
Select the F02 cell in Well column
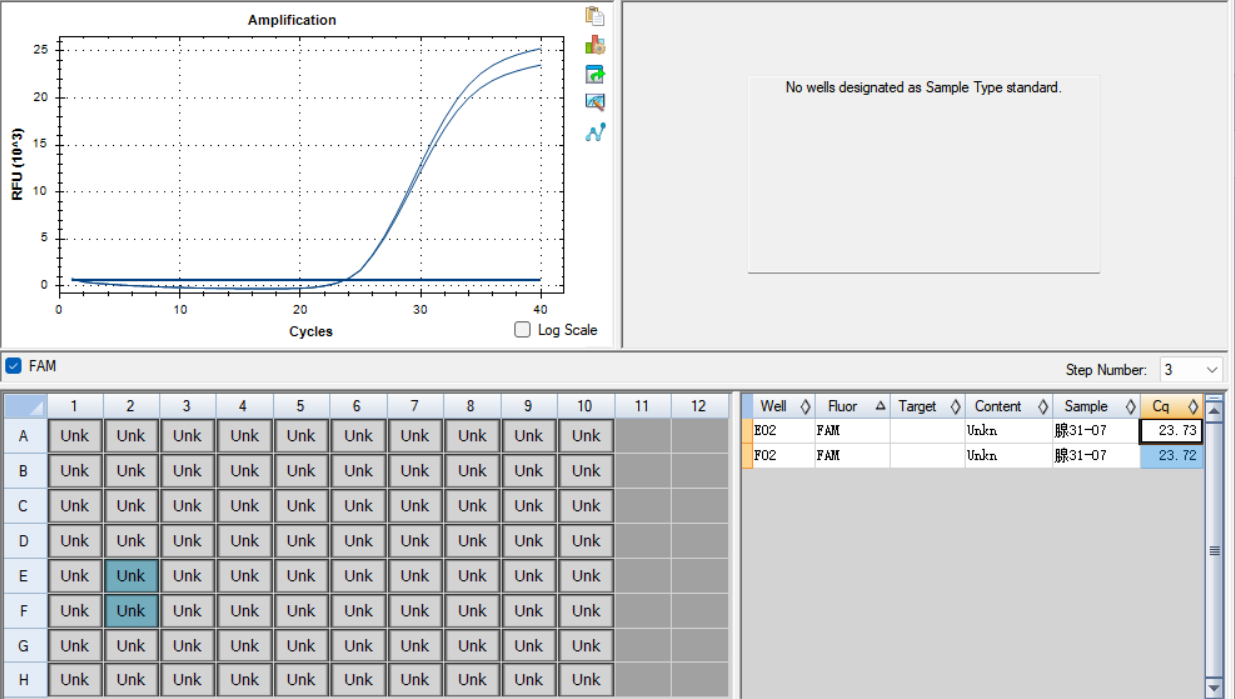[x=784, y=456]
